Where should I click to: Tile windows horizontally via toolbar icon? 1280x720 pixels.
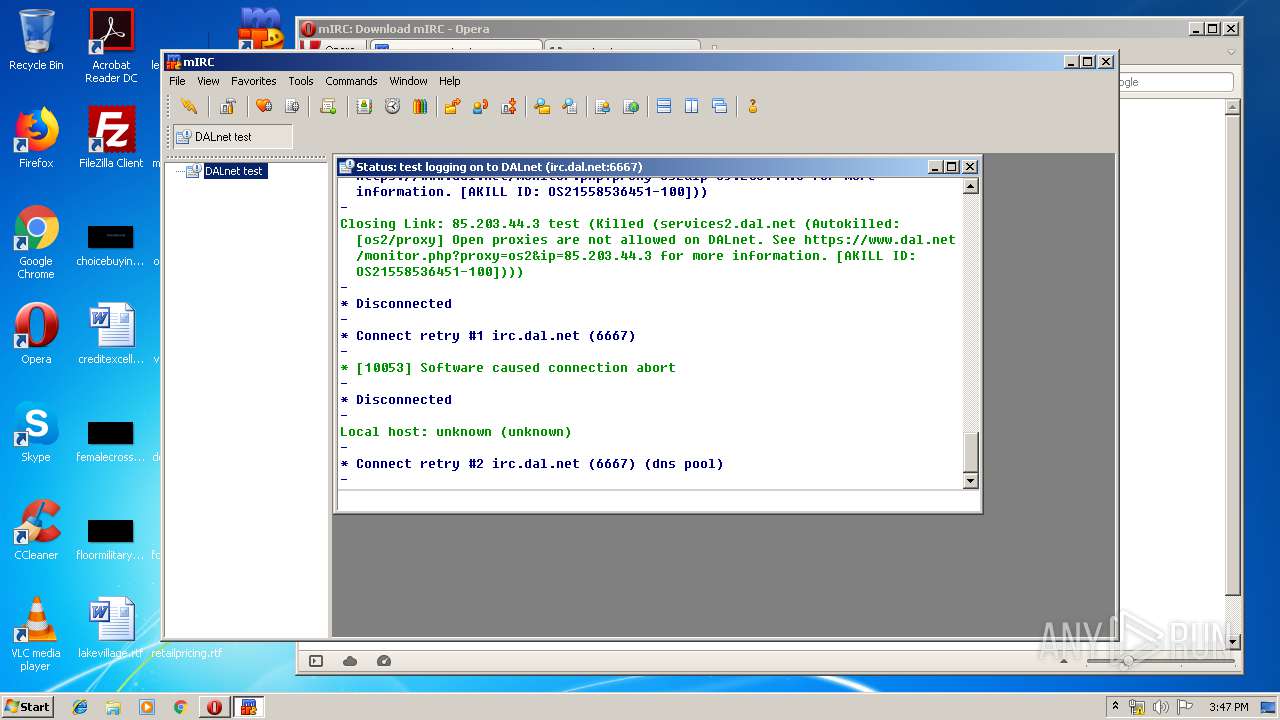pos(664,106)
